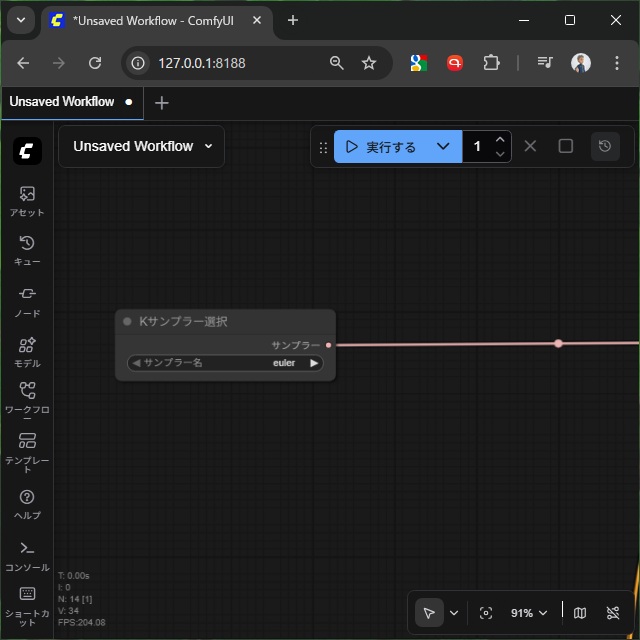Toggle the コンソール (Console) panel
The width and height of the screenshot is (640, 640).
click(x=27, y=555)
